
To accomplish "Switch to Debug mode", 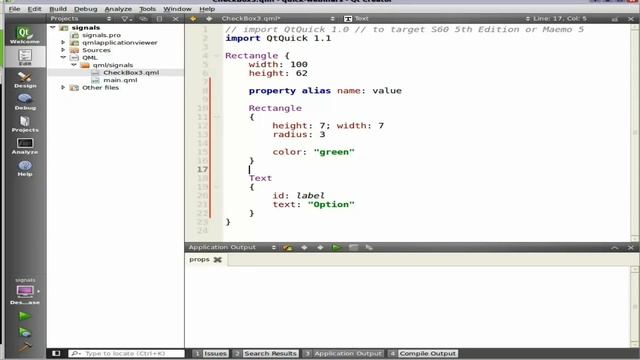I will click(25, 102).
